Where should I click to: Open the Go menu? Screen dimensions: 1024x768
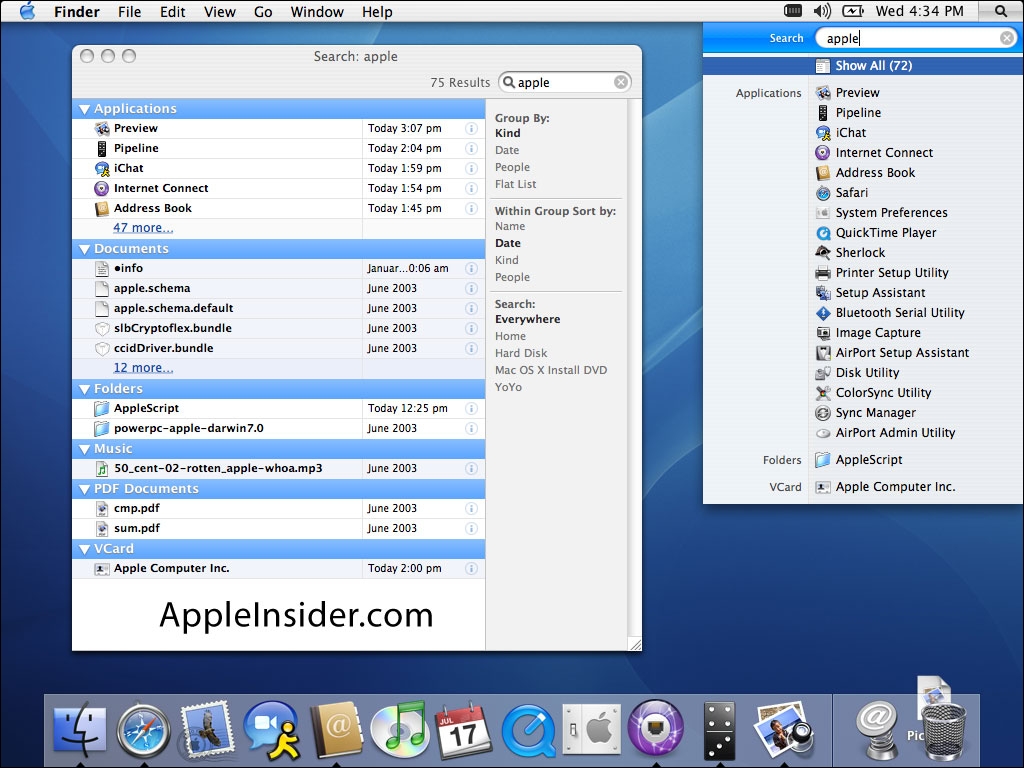(263, 12)
